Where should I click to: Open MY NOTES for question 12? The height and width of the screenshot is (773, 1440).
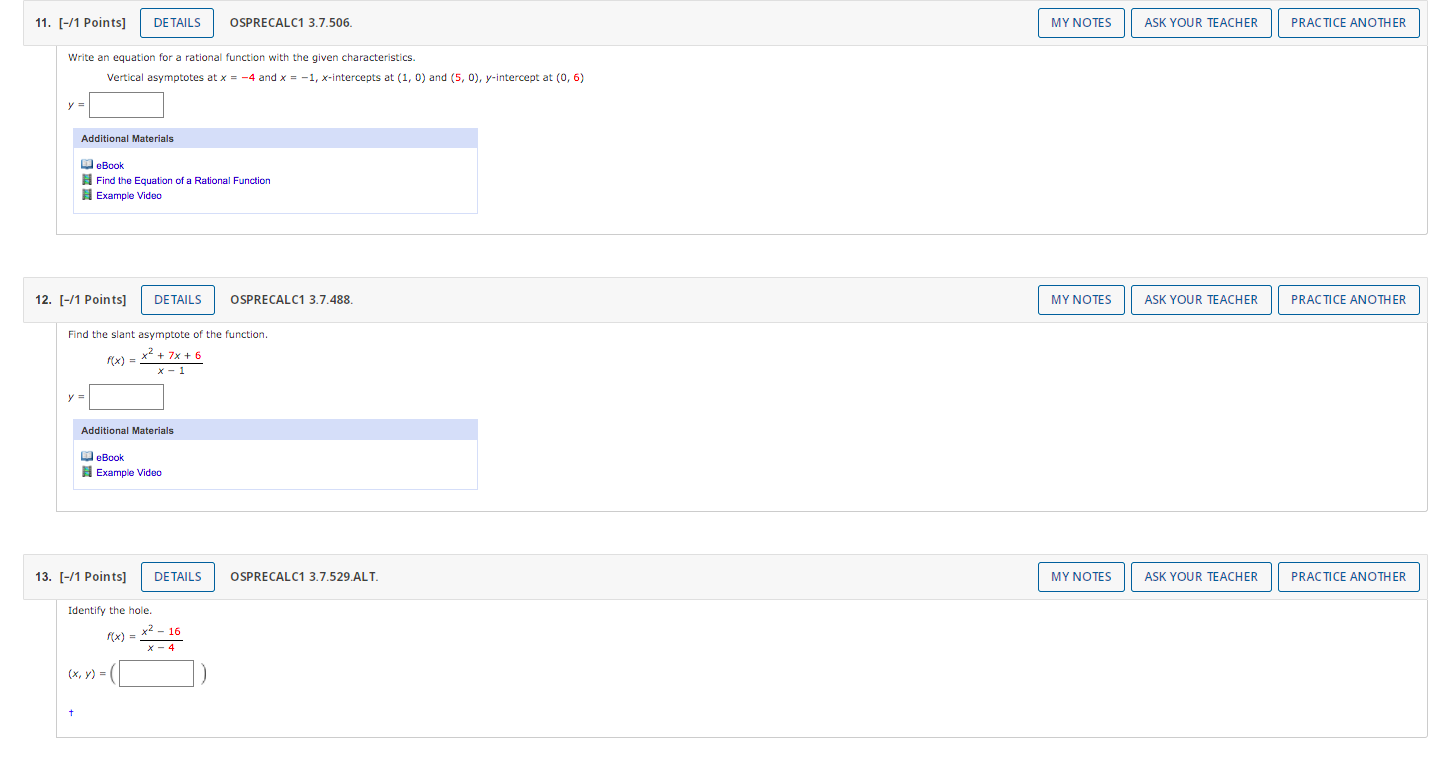tap(1081, 299)
